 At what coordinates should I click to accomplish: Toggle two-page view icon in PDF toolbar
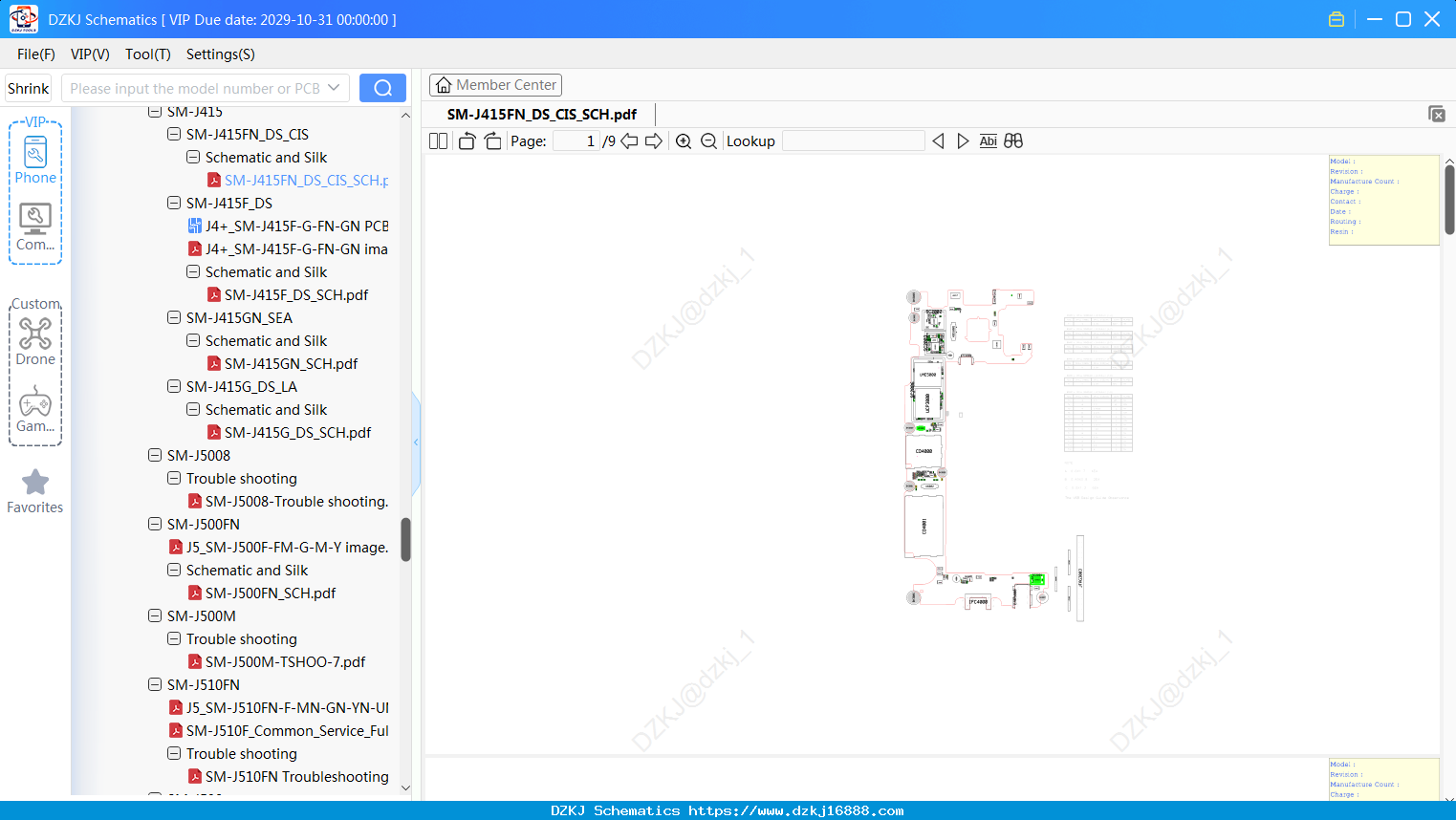pos(438,141)
